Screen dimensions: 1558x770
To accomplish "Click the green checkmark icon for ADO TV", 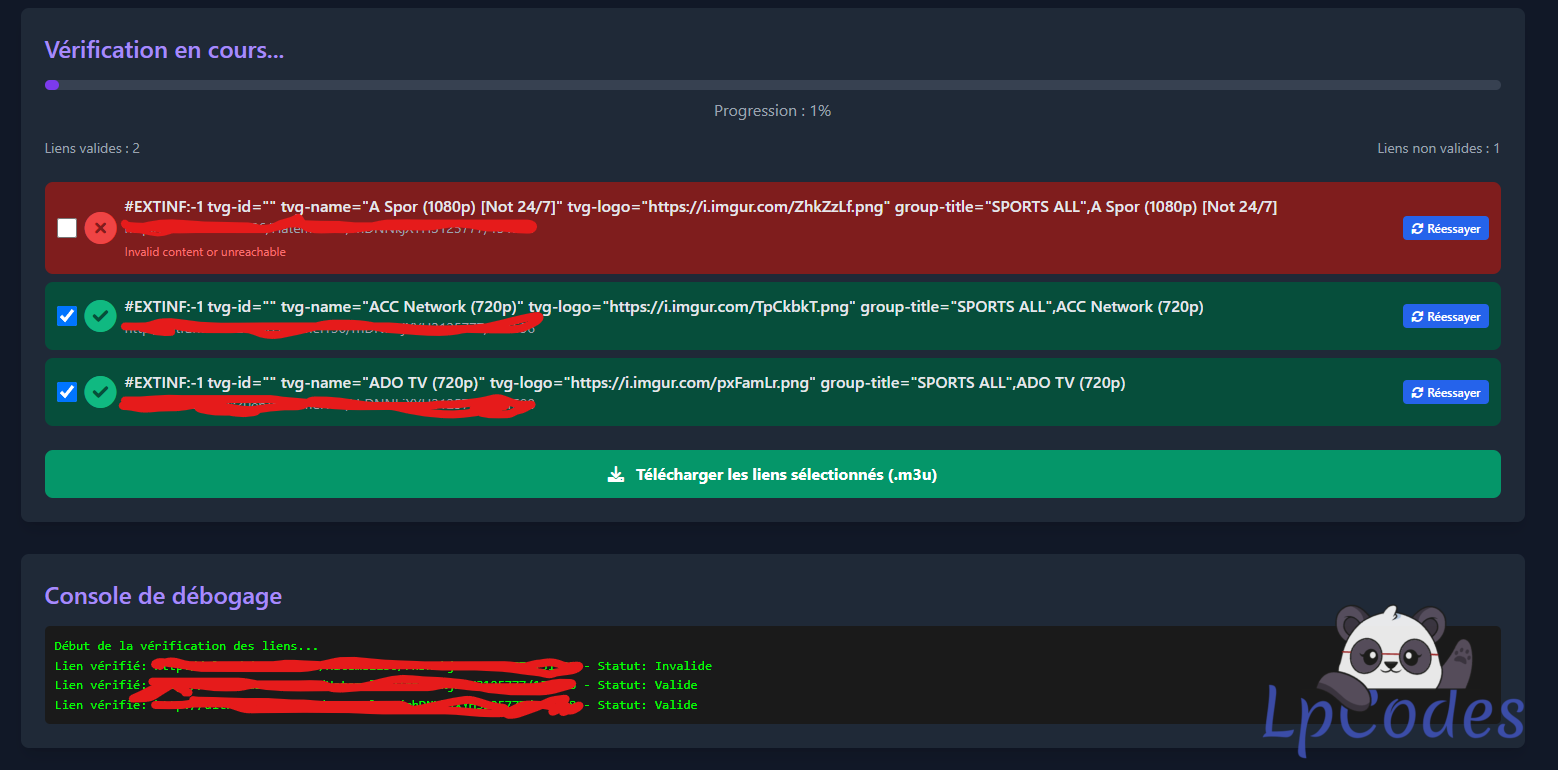I will (100, 392).
